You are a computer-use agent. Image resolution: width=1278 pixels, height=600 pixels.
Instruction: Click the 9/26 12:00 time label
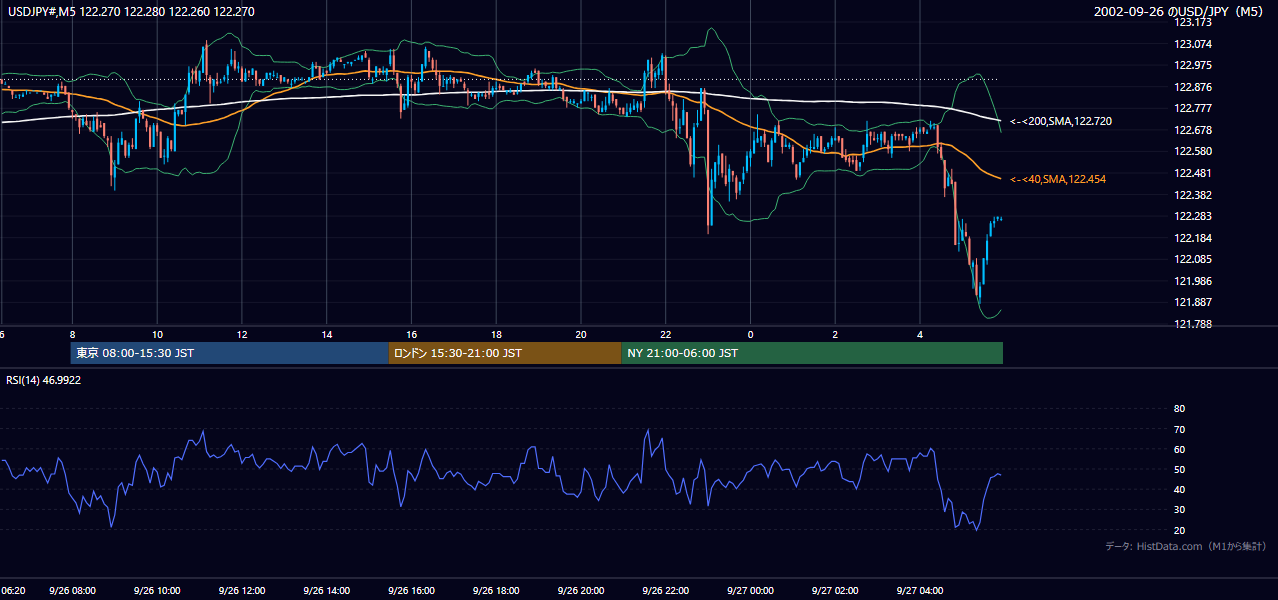(242, 590)
